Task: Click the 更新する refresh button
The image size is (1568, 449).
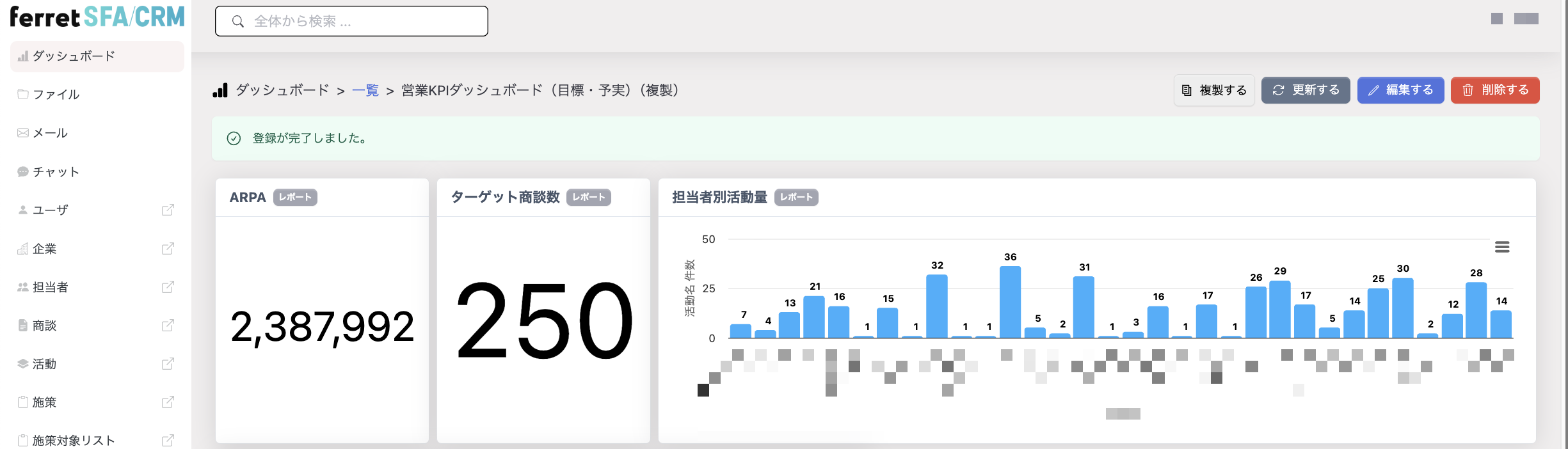Action: point(1306,90)
